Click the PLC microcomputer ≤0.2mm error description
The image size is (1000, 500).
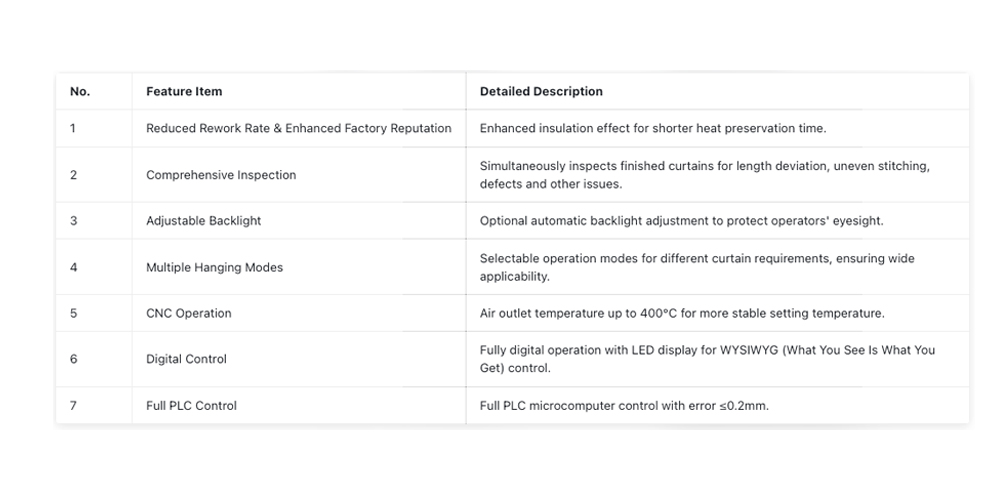pyautogui.click(x=624, y=406)
